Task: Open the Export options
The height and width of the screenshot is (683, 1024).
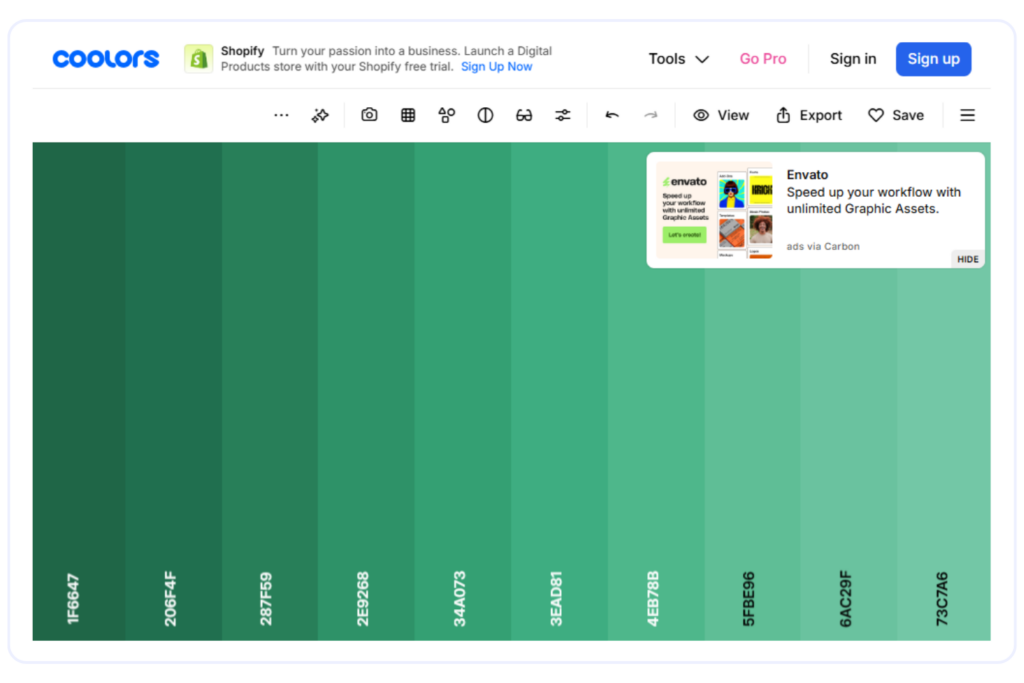Action: click(x=808, y=115)
